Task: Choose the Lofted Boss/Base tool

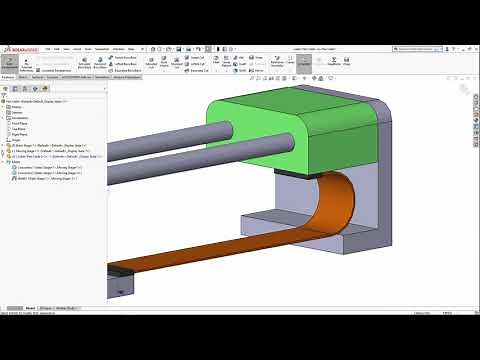Action: [122, 64]
